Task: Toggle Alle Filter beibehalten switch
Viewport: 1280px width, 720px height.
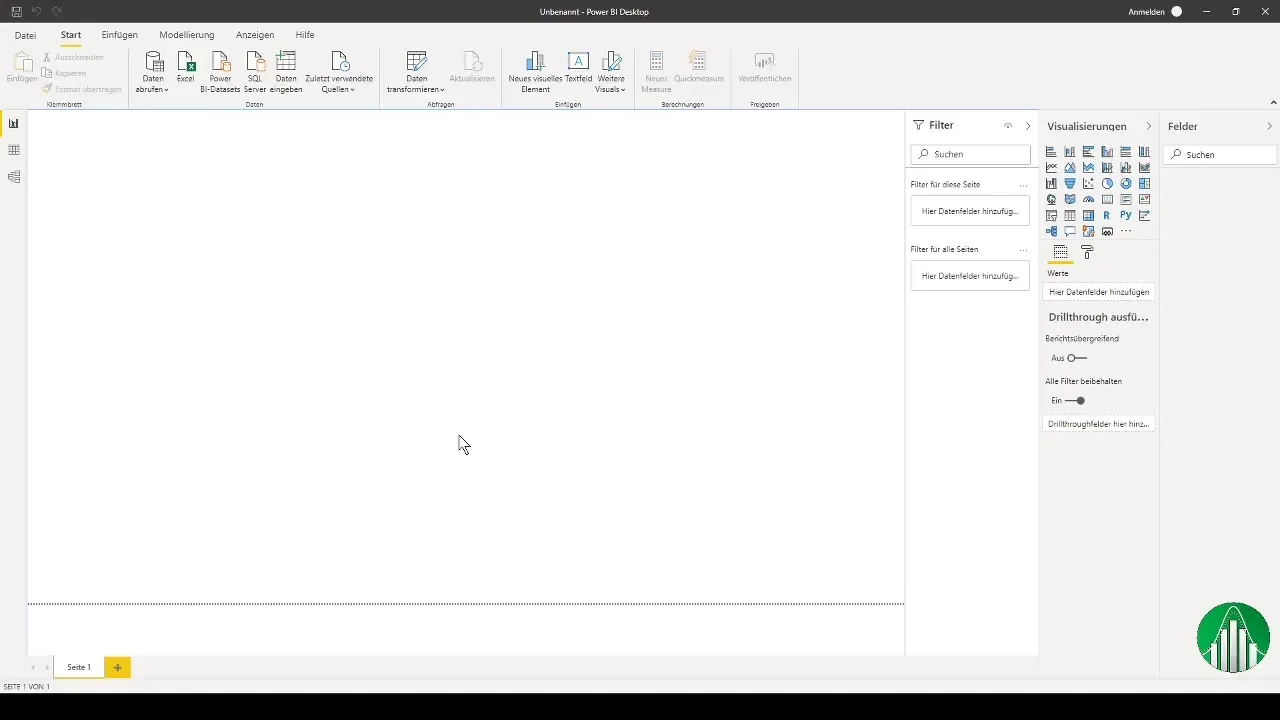Action: [1076, 401]
